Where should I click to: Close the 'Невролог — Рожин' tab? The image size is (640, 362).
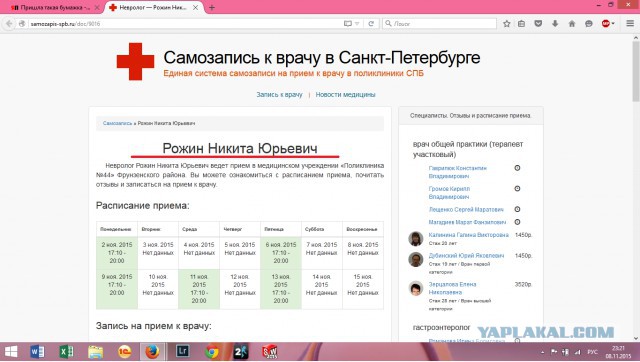click(196, 7)
